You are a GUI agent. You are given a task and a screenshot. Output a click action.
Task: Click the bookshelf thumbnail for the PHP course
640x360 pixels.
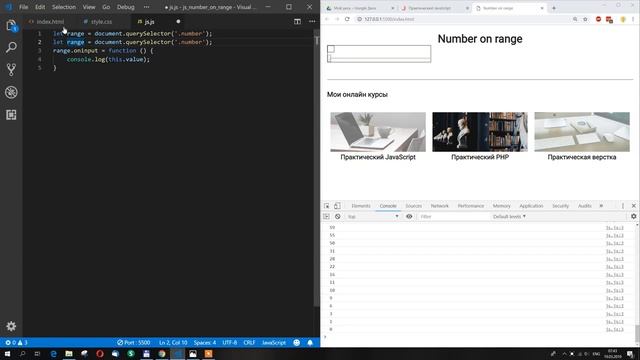click(x=480, y=132)
